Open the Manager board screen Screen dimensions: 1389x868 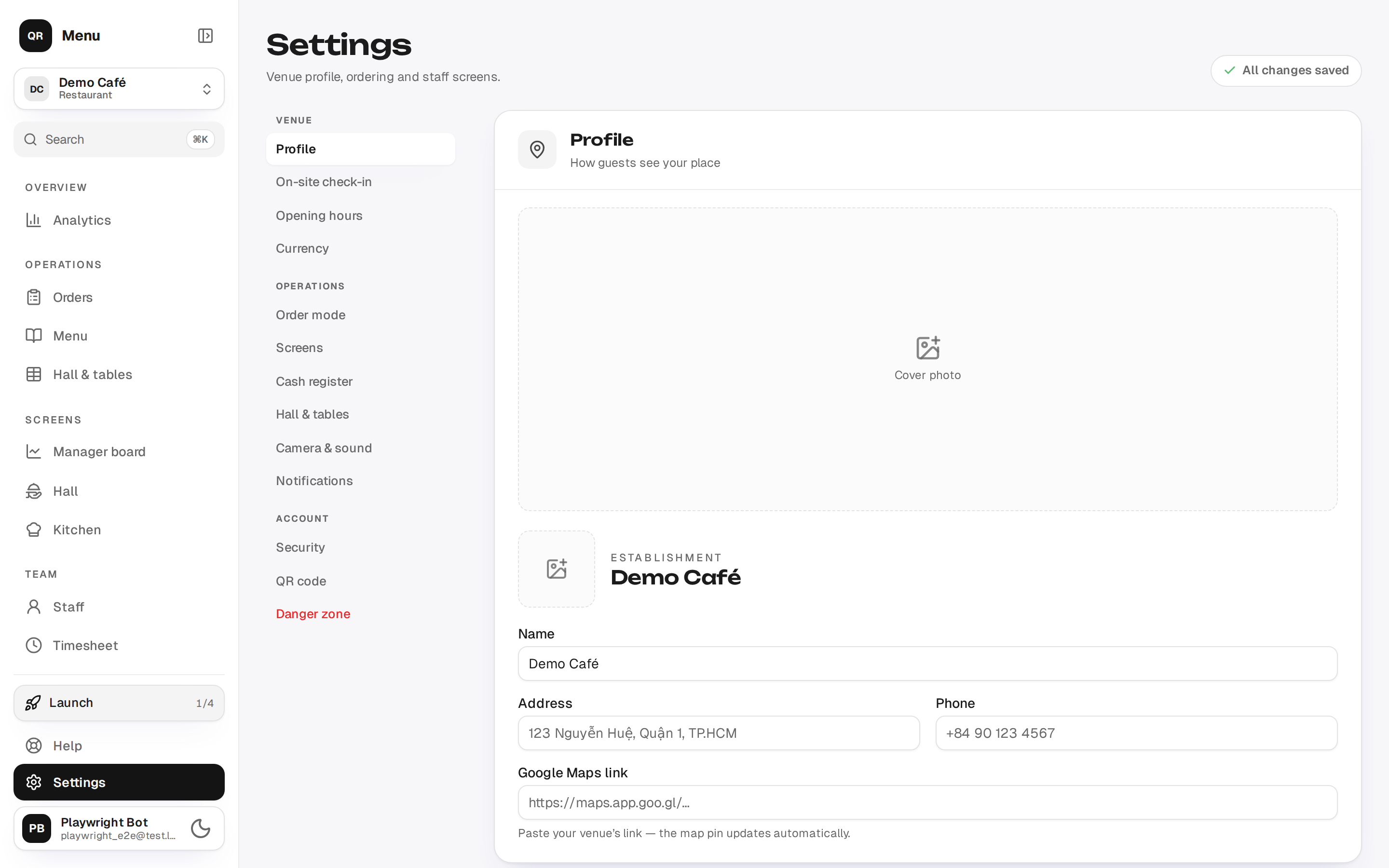119,452
